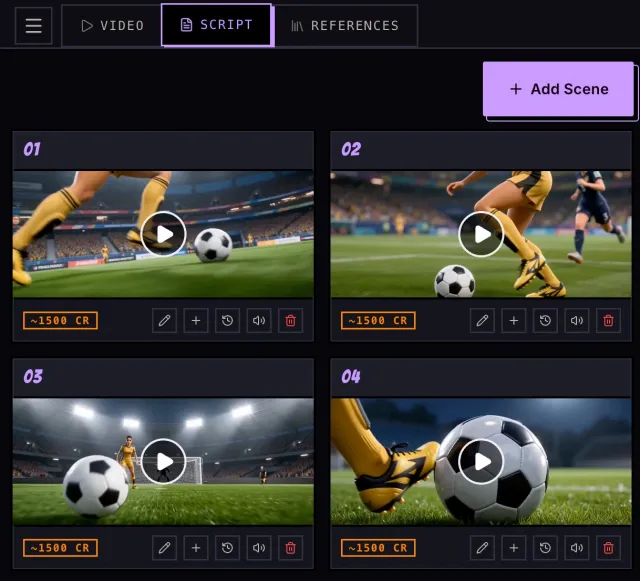Viewport: 640px width, 581px height.
Task: Edit scene 04 with the pencil icon
Action: (x=482, y=548)
